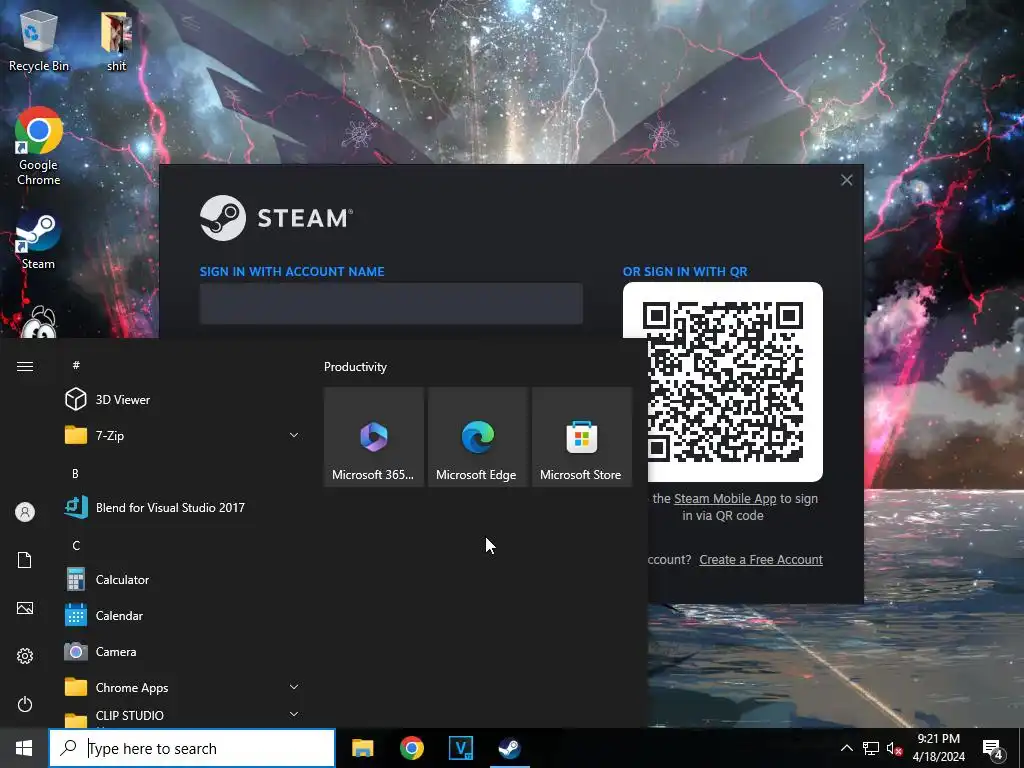Viewport: 1024px width, 768px height.
Task: Click the Windows Start button
Action: click(x=24, y=748)
